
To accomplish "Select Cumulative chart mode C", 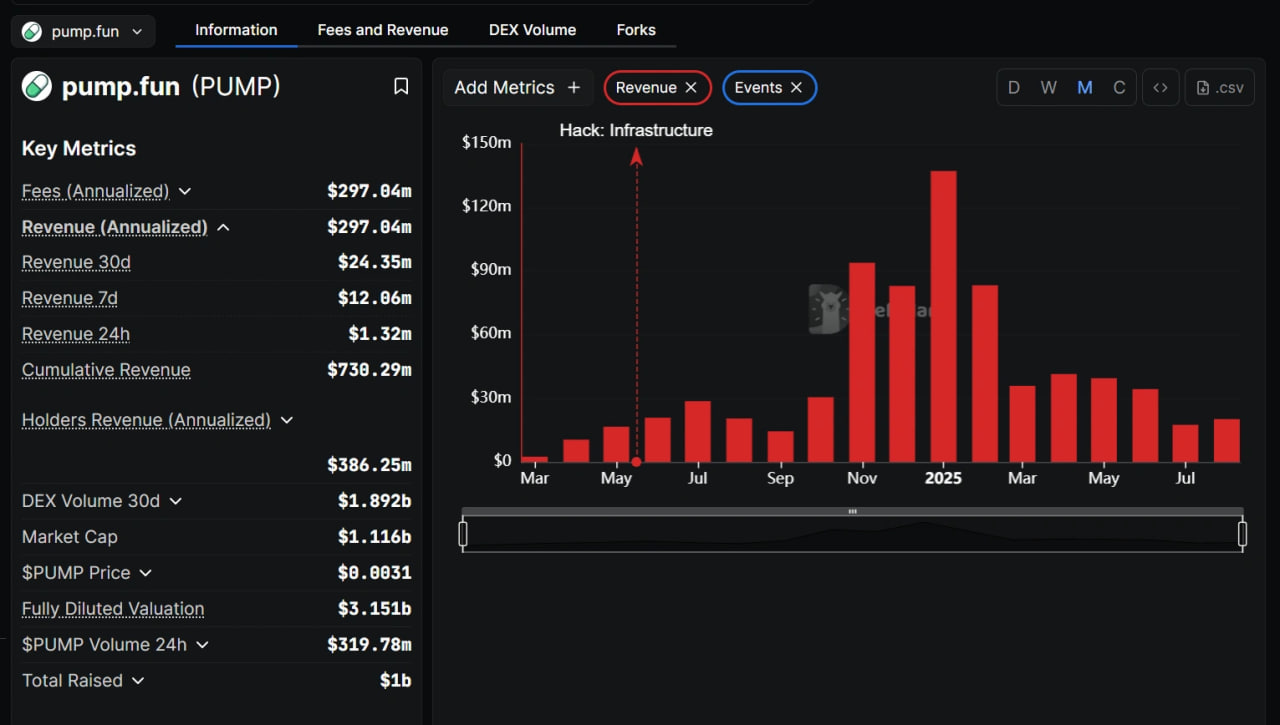I will 1119,88.
